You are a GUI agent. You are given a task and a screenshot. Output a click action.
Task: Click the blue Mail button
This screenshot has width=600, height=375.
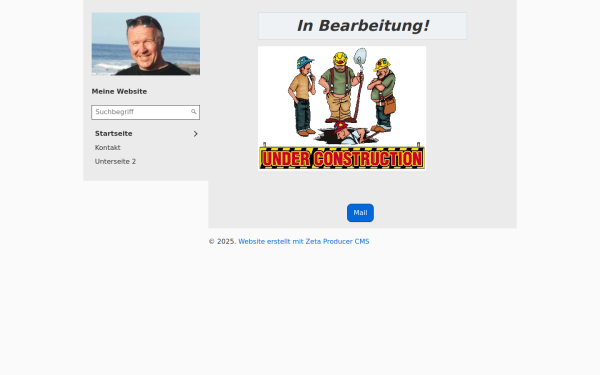[360, 213]
